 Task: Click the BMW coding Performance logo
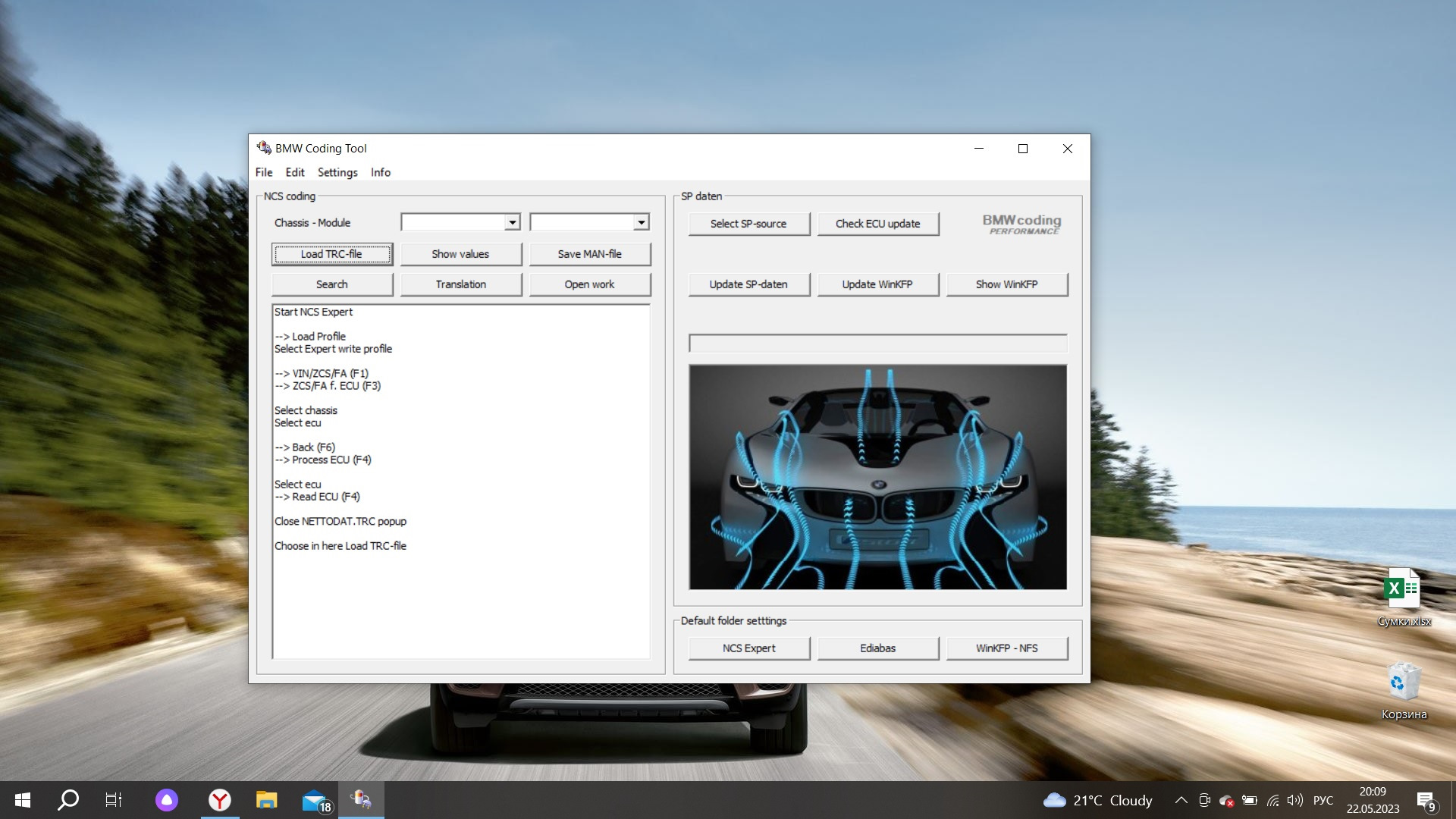click(x=1022, y=224)
